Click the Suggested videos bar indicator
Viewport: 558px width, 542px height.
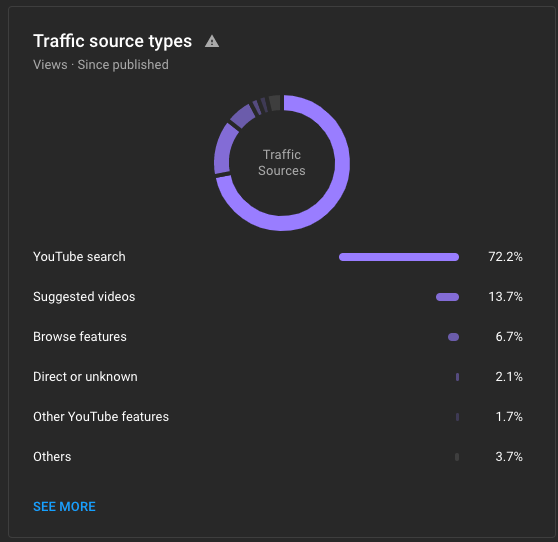(447, 297)
